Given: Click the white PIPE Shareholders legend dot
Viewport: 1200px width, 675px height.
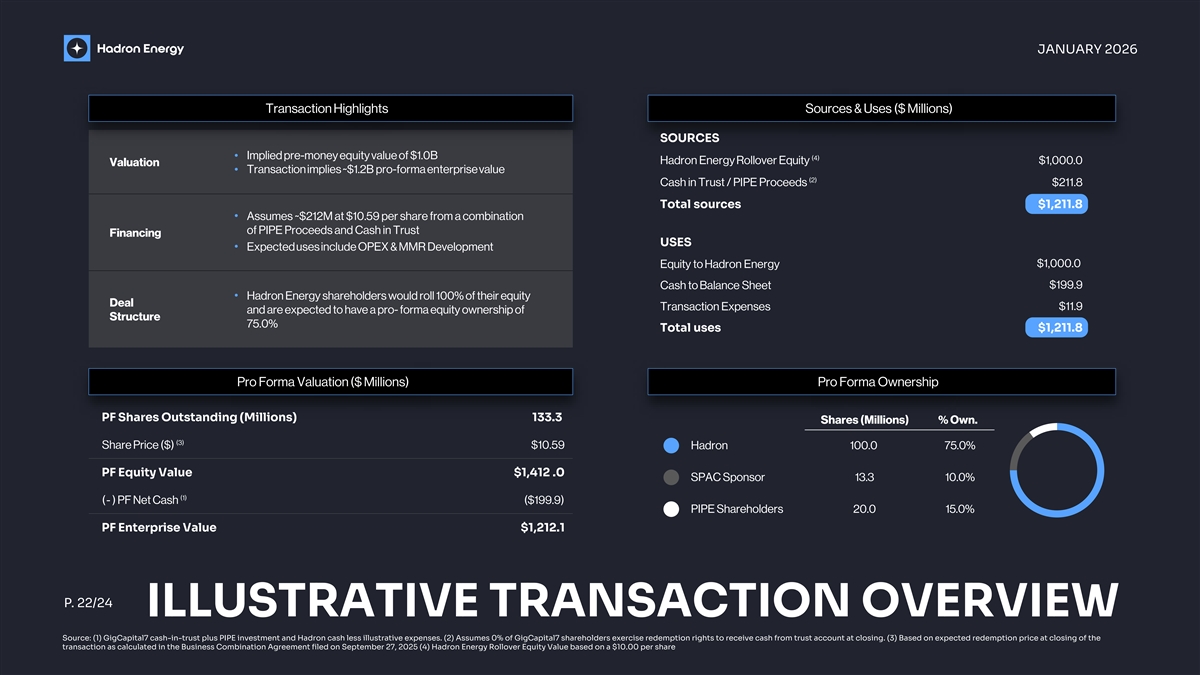Looking at the screenshot, I should coord(672,509).
